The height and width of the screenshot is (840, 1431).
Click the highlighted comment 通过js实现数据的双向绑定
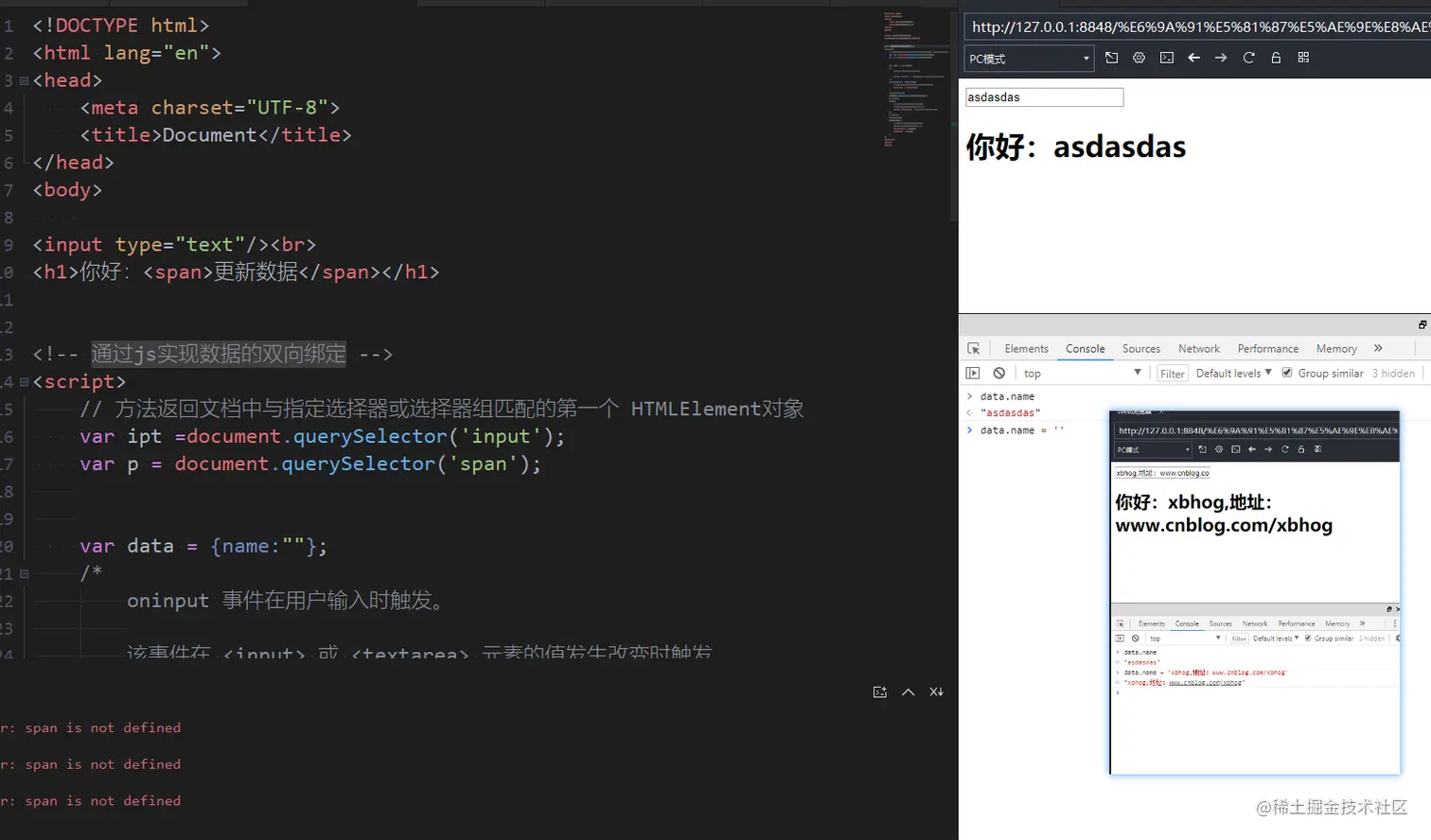click(219, 354)
